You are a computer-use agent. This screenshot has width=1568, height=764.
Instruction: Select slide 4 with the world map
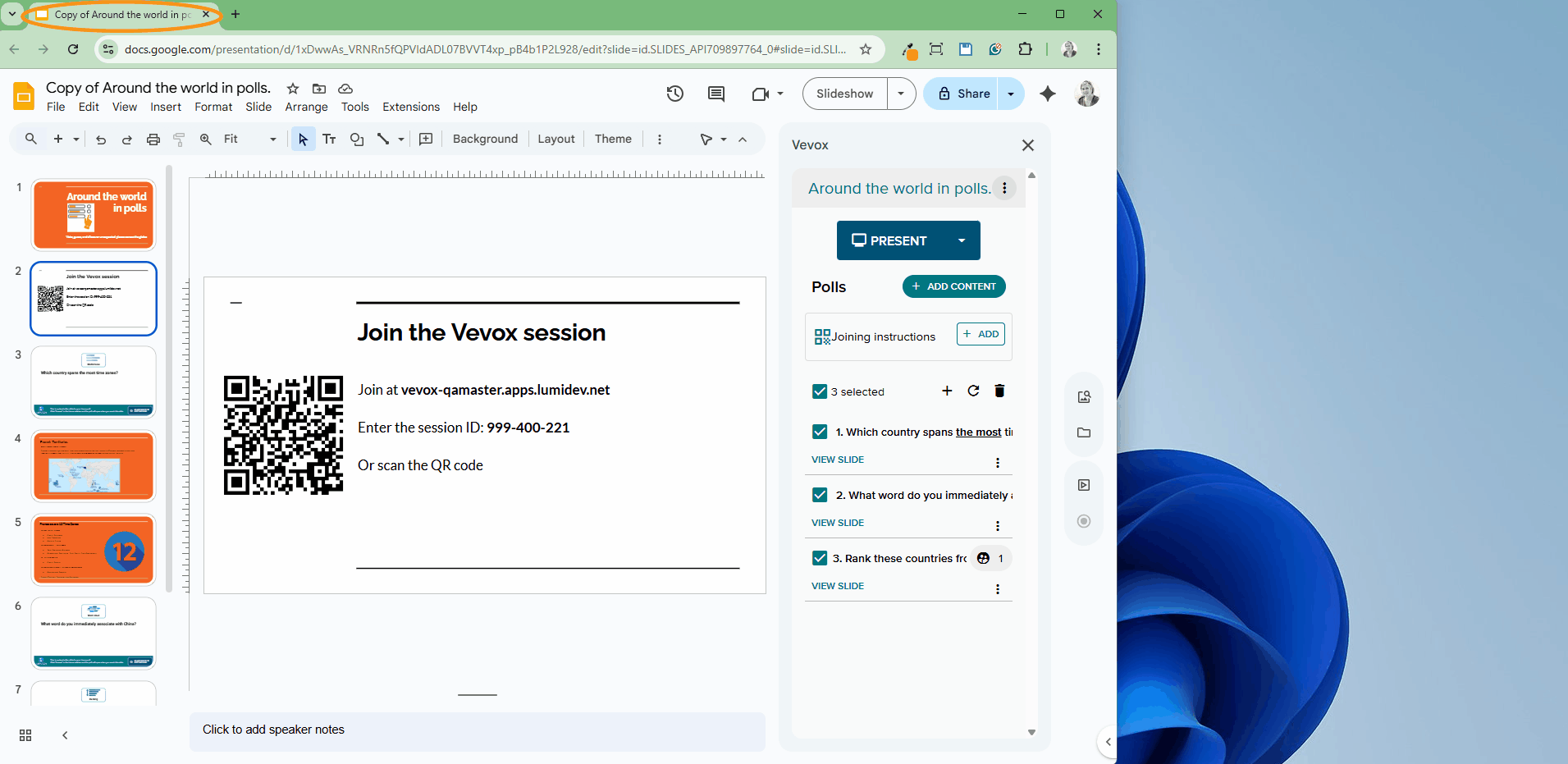(93, 465)
